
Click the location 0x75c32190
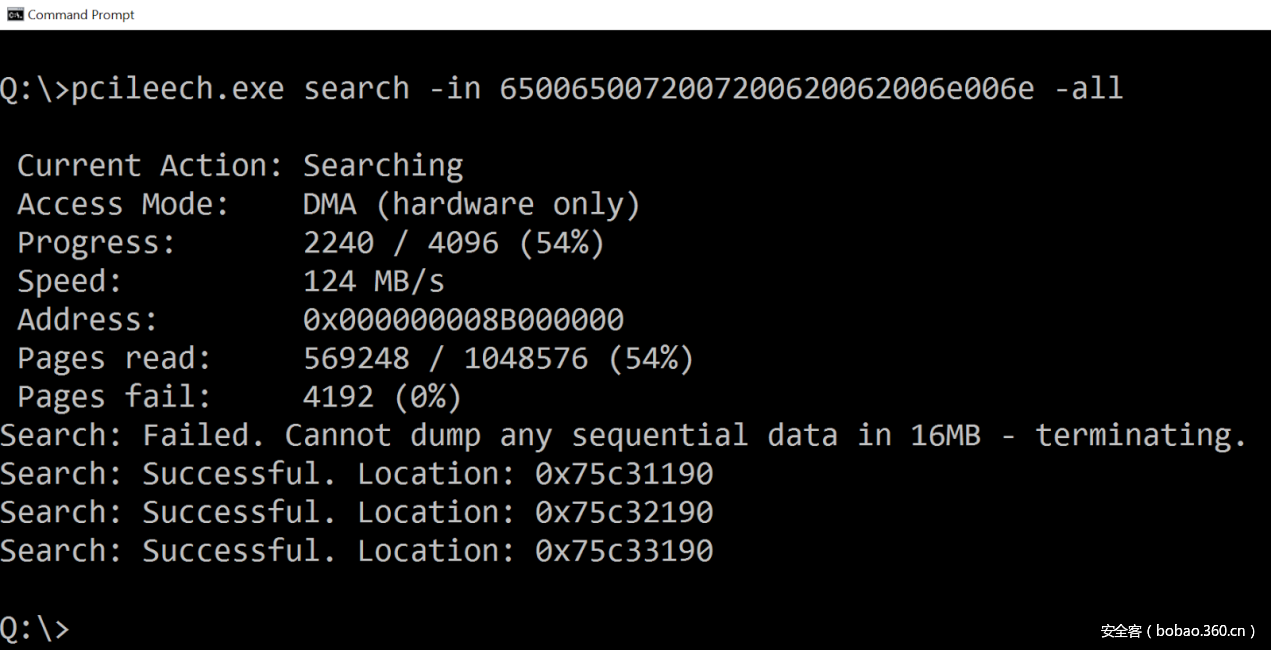coord(624,513)
